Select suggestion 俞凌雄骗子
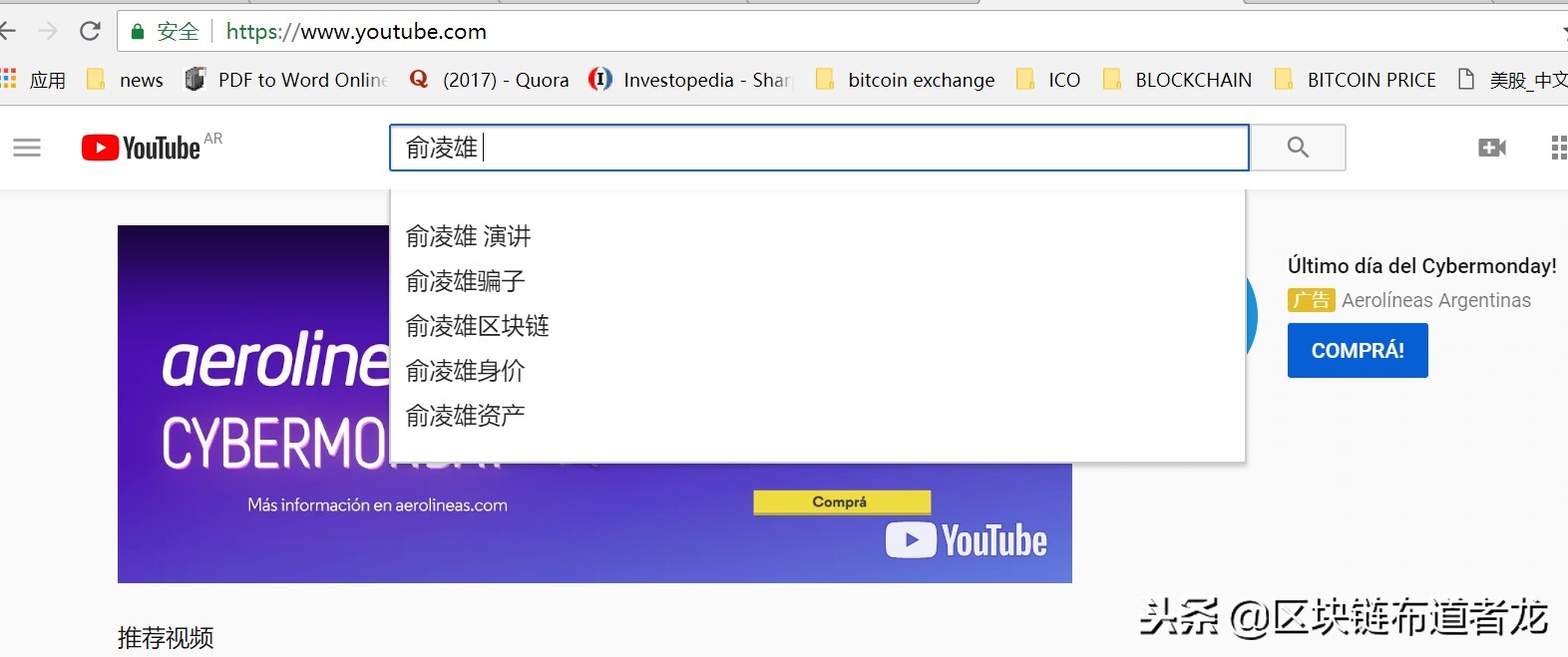This screenshot has height=657, width=1568. click(818, 281)
